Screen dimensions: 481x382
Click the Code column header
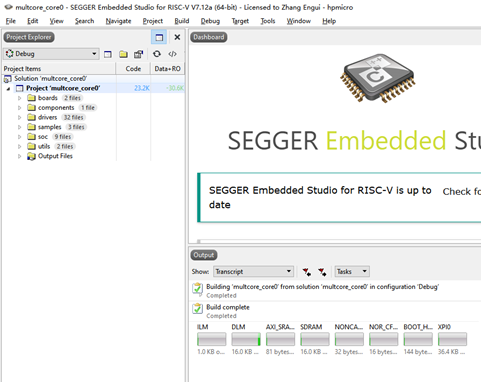coord(133,69)
